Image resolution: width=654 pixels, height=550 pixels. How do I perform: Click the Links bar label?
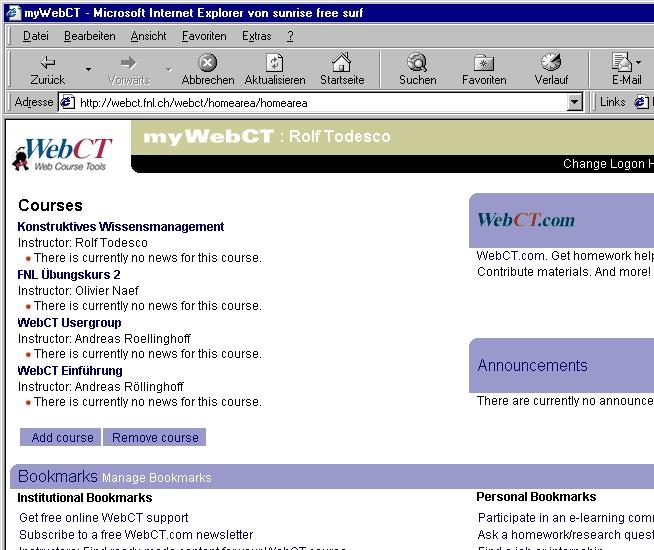[x=612, y=102]
